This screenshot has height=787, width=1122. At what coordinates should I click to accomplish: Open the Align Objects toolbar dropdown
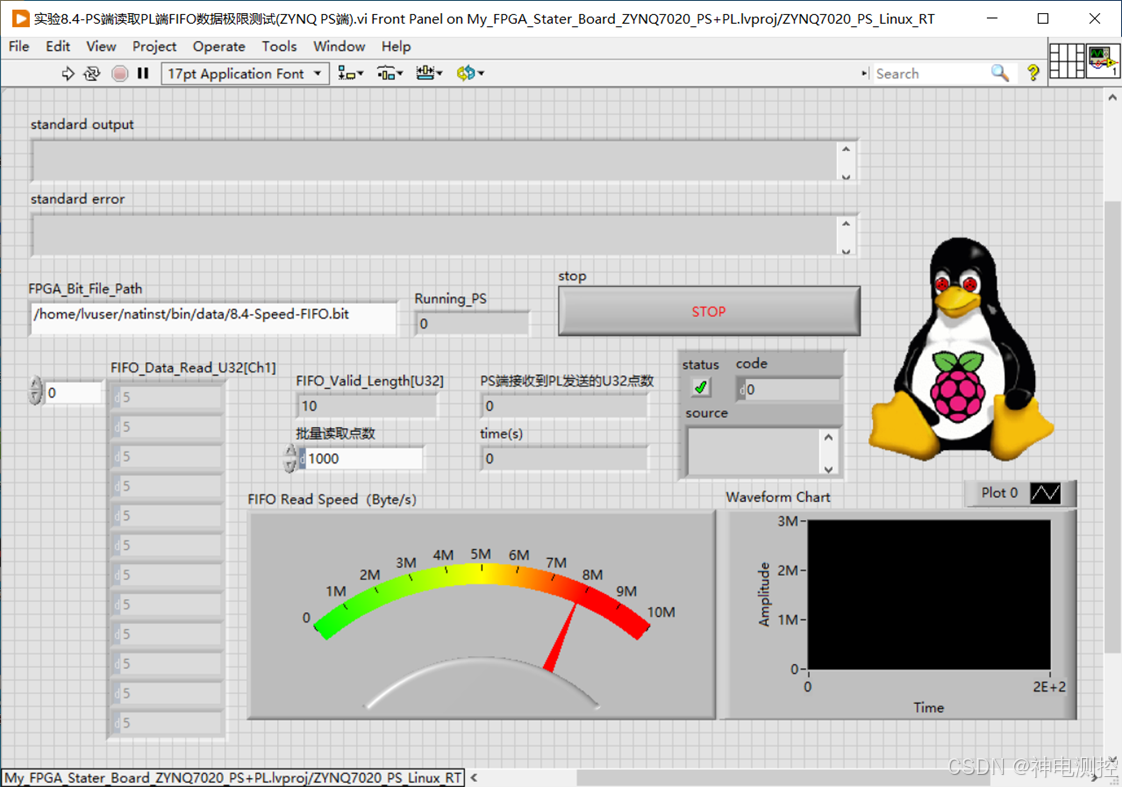[350, 73]
